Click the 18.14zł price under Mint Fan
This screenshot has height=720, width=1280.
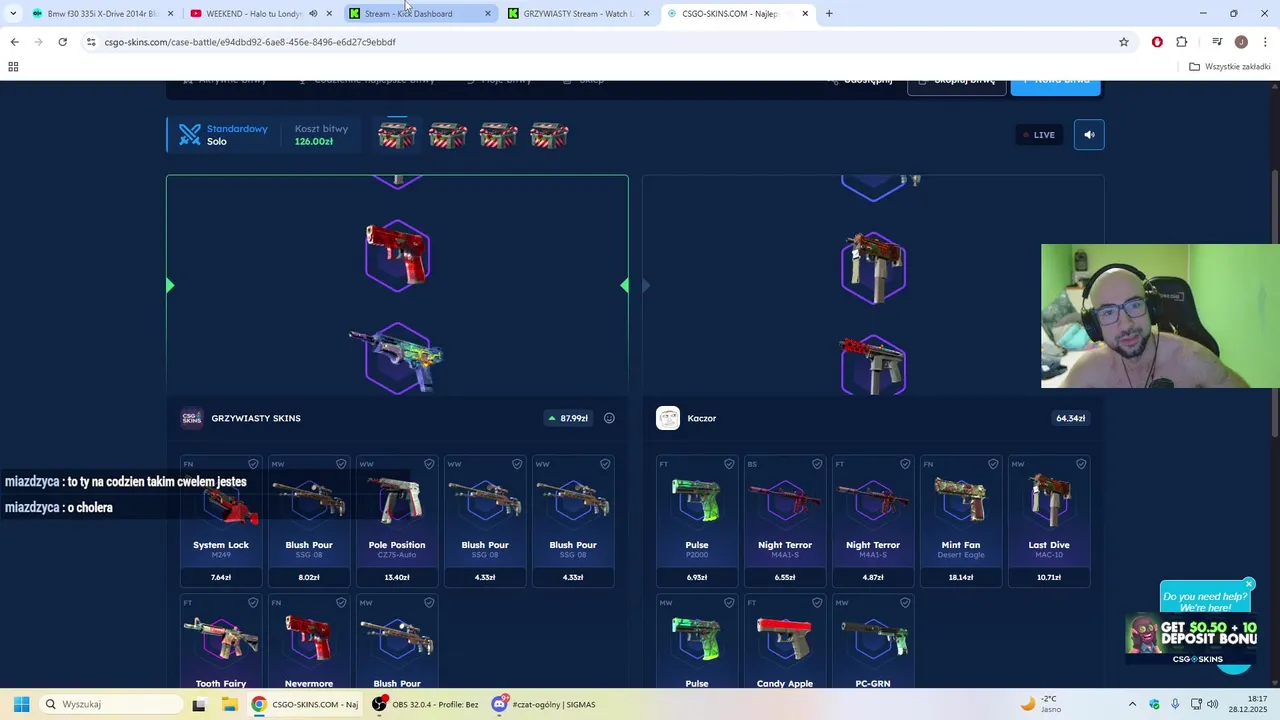coord(961,577)
